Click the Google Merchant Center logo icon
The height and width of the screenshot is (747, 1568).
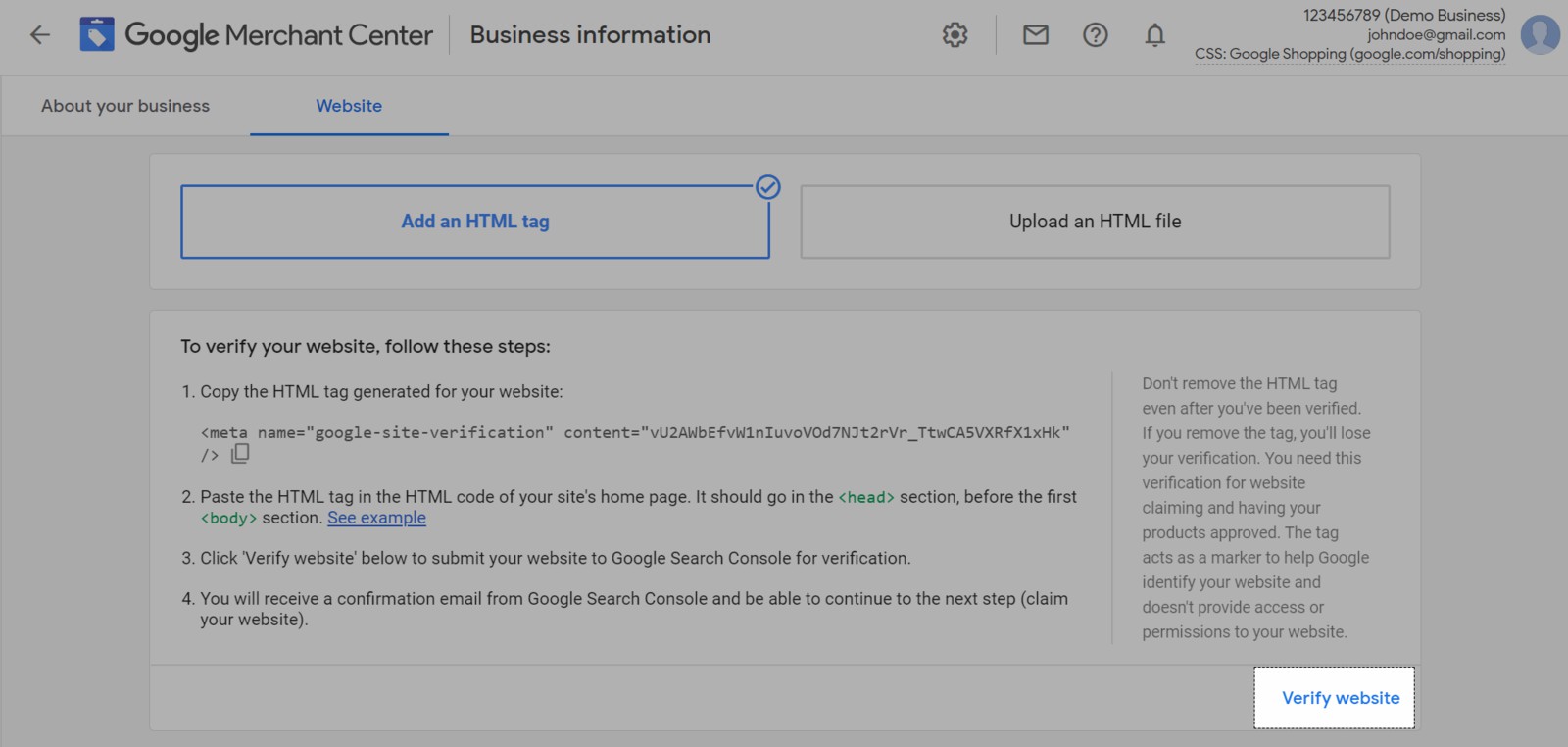(x=97, y=34)
